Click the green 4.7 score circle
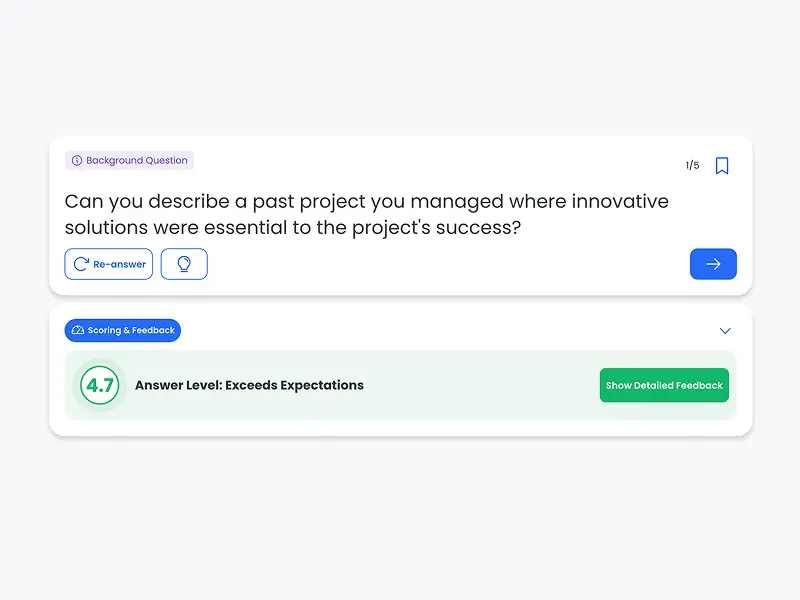800x600 pixels. [x=99, y=385]
